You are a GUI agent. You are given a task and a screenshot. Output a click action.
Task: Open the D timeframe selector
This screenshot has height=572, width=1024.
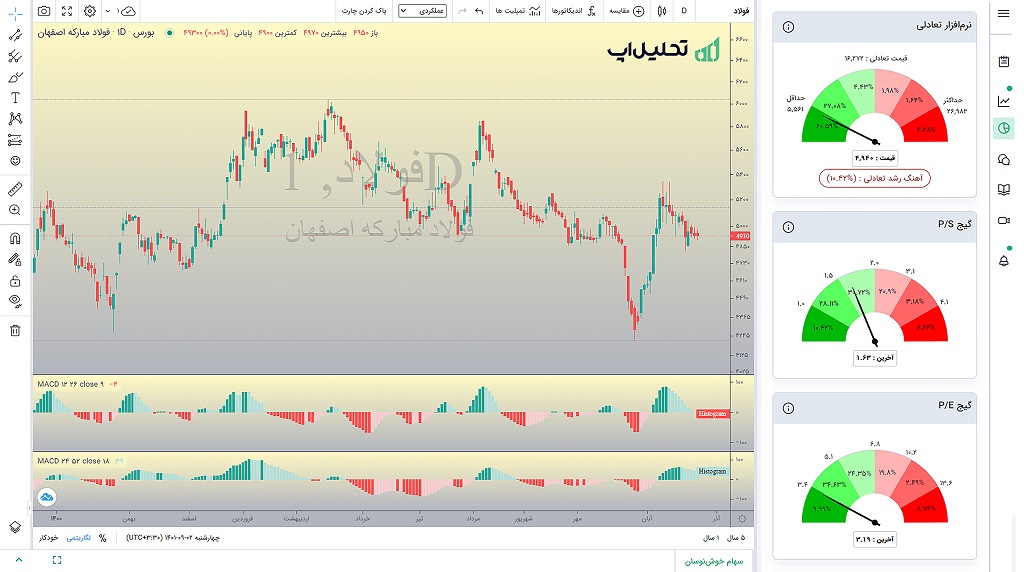[684, 11]
